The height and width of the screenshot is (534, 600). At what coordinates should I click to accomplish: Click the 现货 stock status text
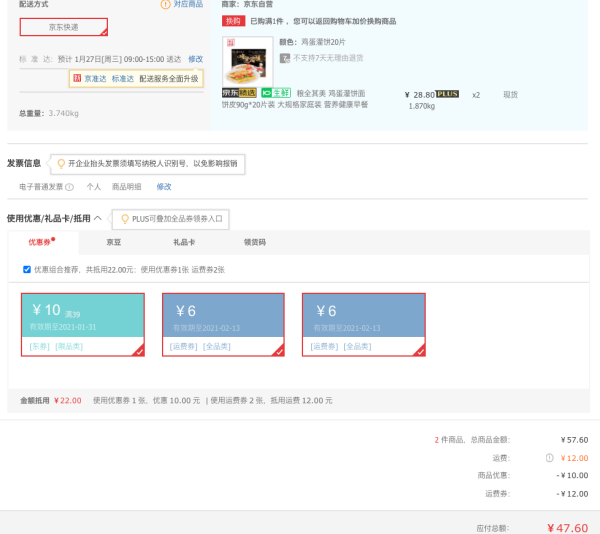click(510, 95)
